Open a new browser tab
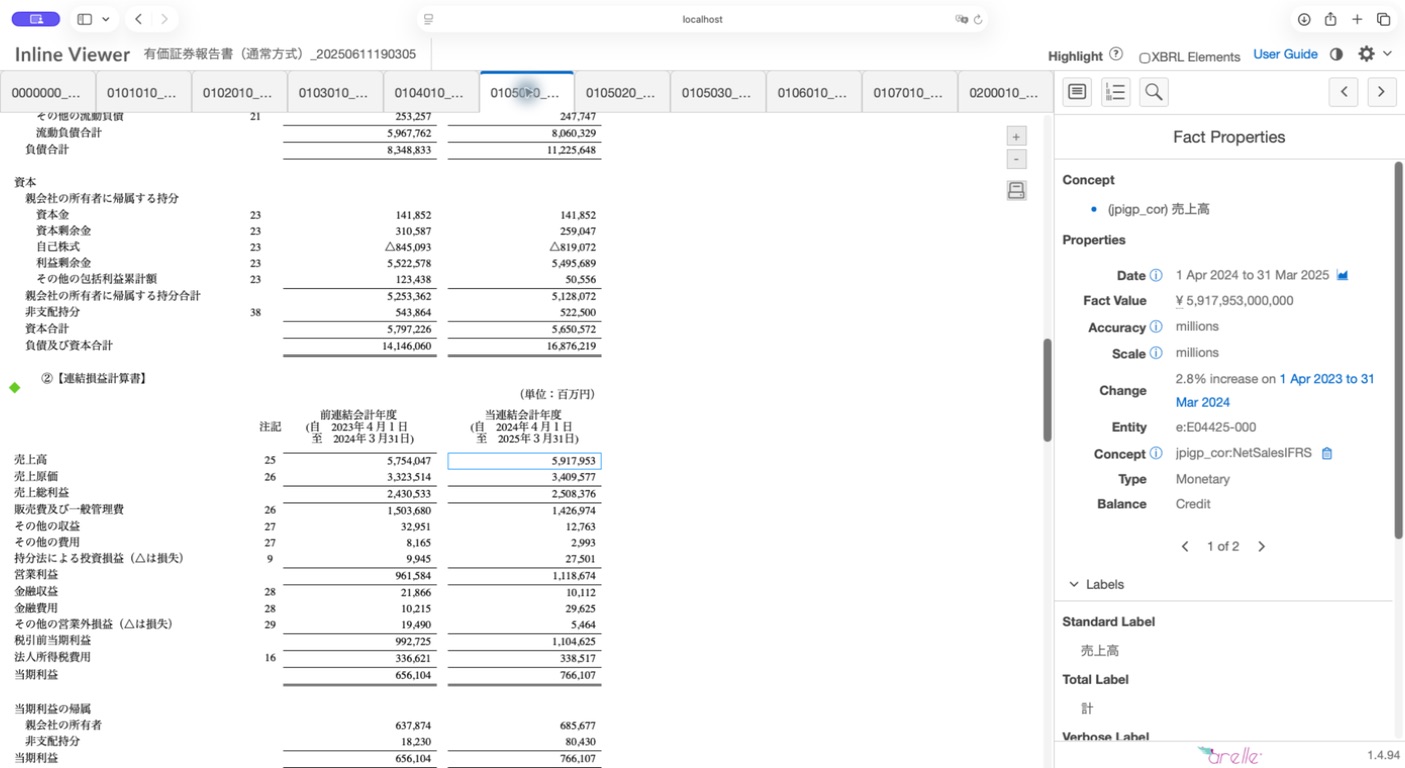The width and height of the screenshot is (1405, 768). coord(1357,19)
